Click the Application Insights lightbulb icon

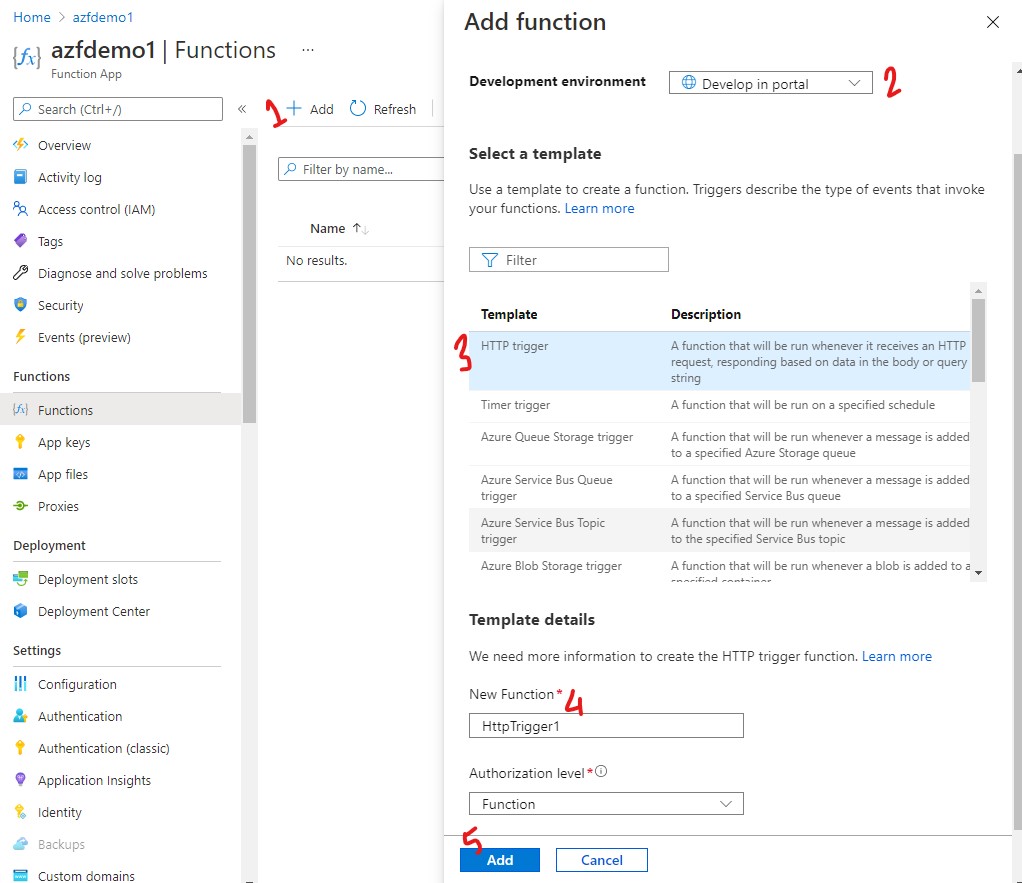(20, 780)
